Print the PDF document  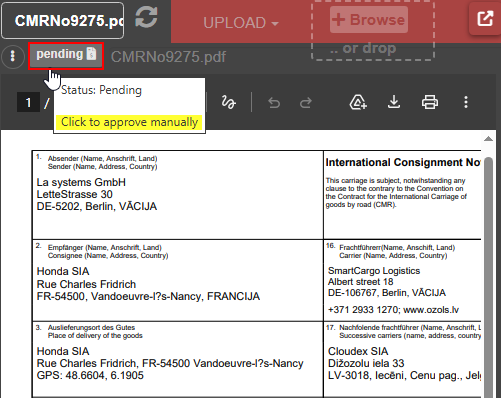pos(430,102)
